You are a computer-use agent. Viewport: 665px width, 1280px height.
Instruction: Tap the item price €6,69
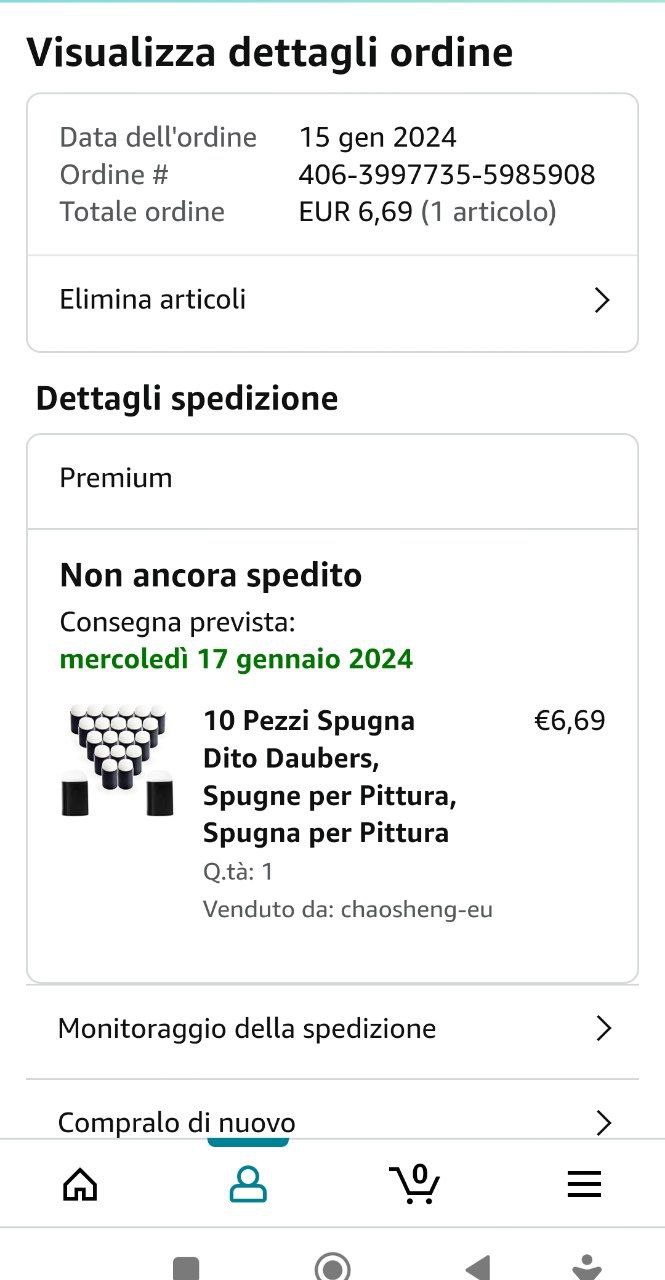(570, 721)
